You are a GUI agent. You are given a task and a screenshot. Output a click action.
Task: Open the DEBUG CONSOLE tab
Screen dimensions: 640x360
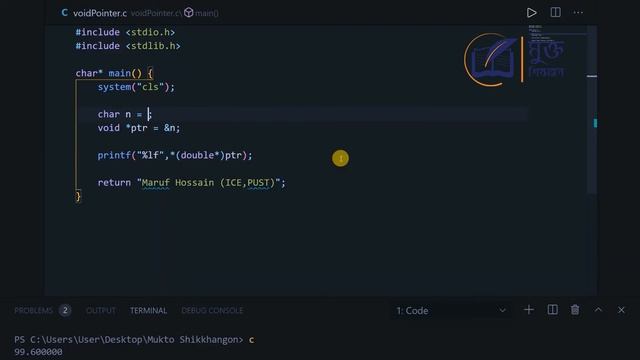pyautogui.click(x=212, y=311)
